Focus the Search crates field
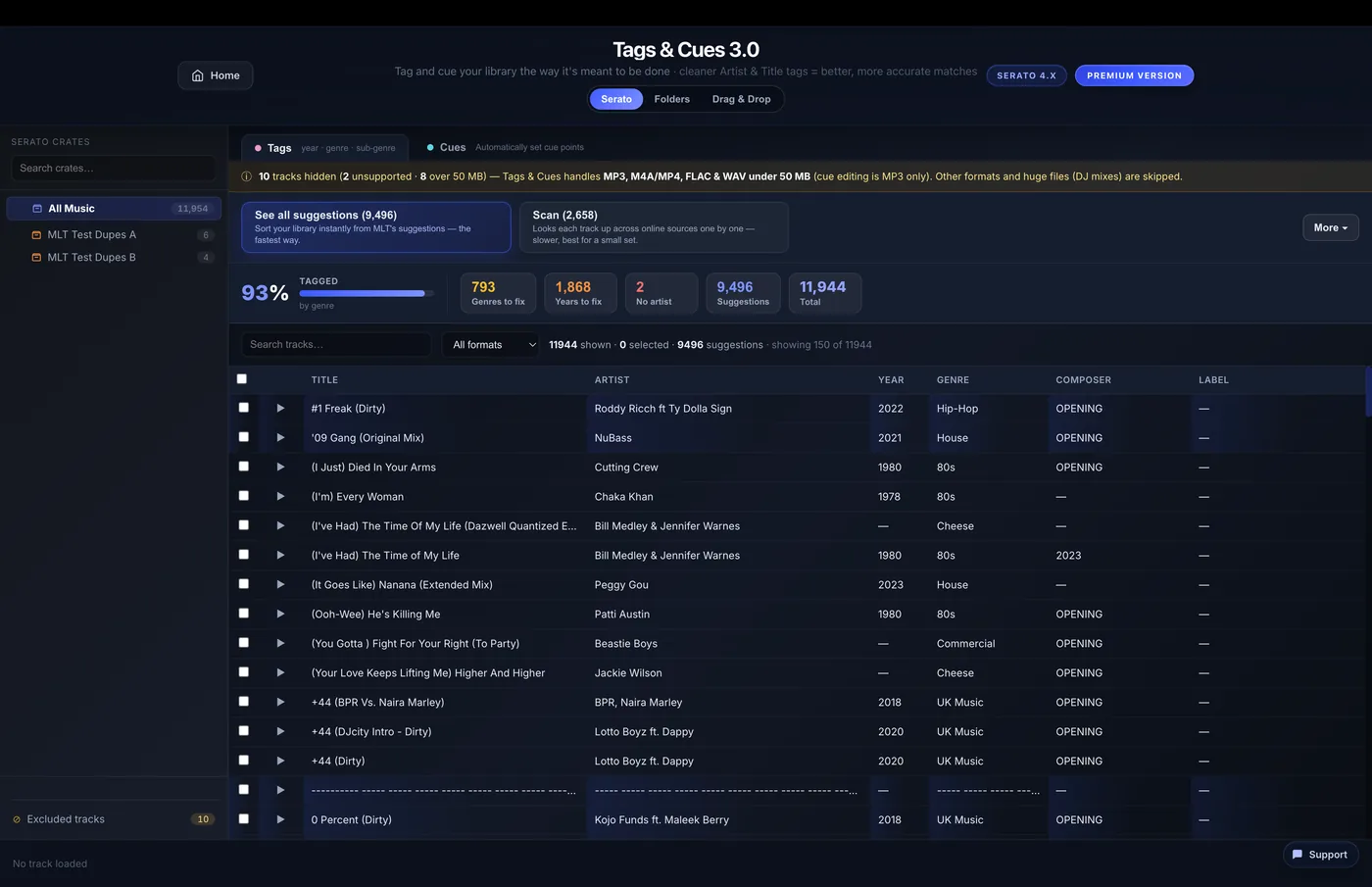 114,168
